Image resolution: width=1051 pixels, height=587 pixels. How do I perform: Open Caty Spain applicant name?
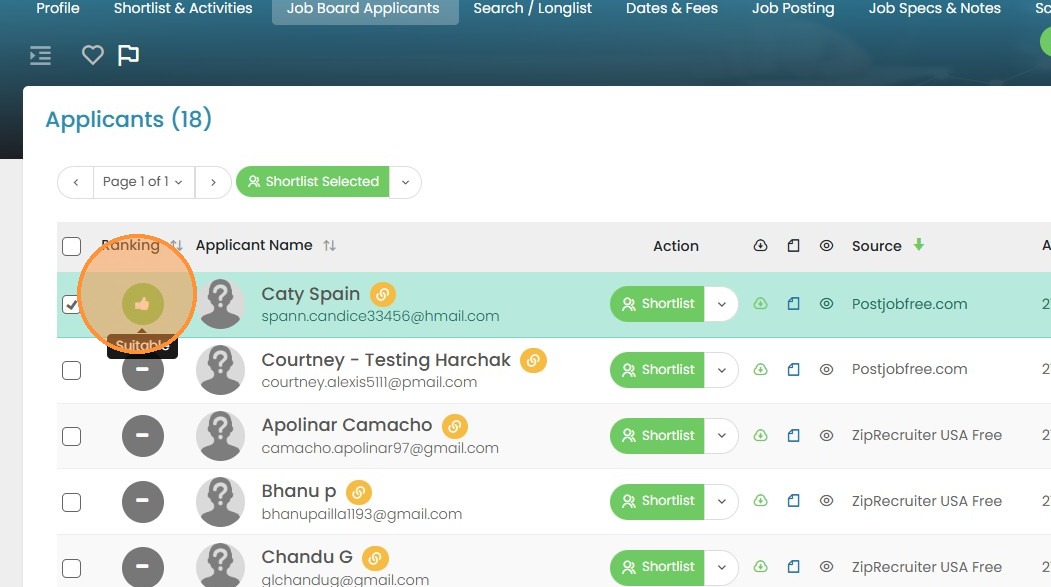310,294
